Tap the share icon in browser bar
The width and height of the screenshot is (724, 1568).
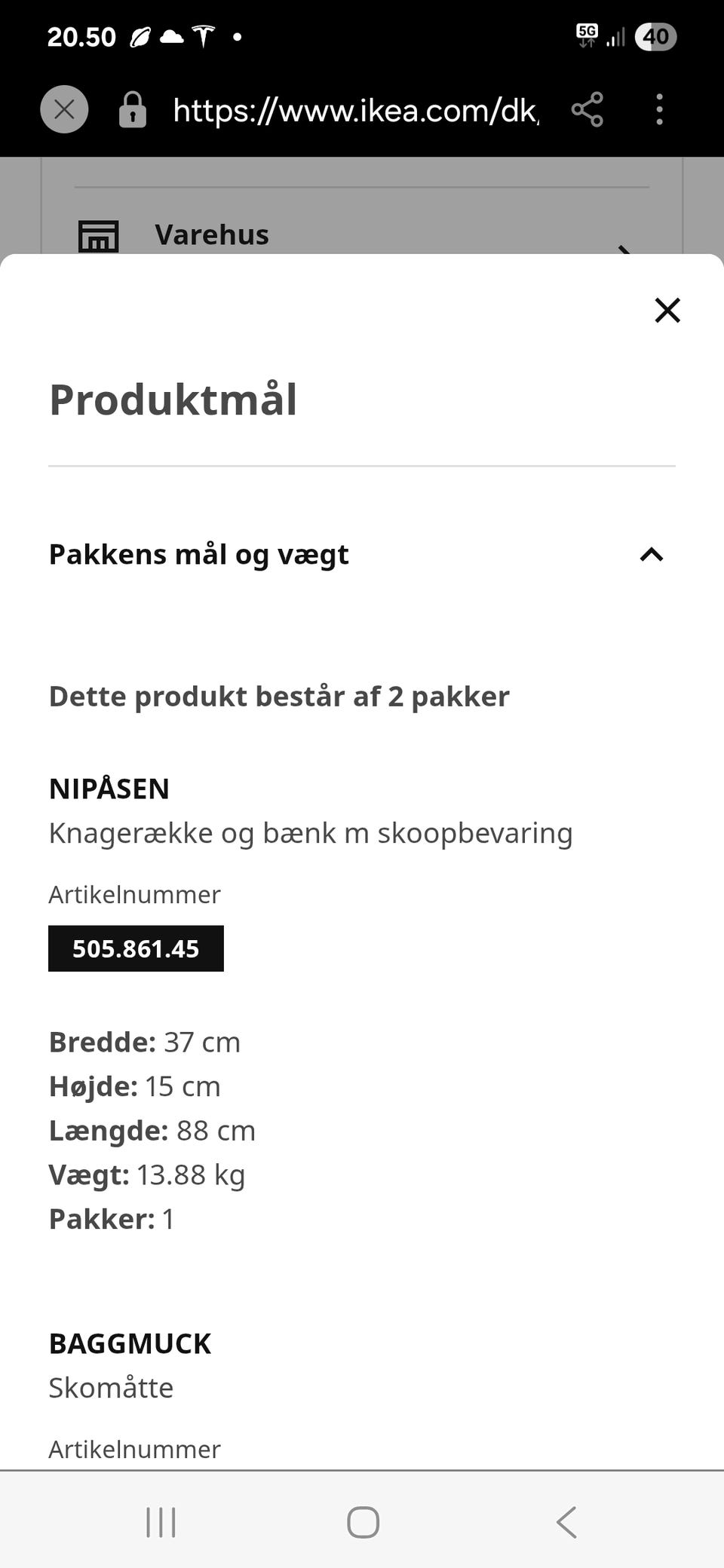(x=587, y=110)
